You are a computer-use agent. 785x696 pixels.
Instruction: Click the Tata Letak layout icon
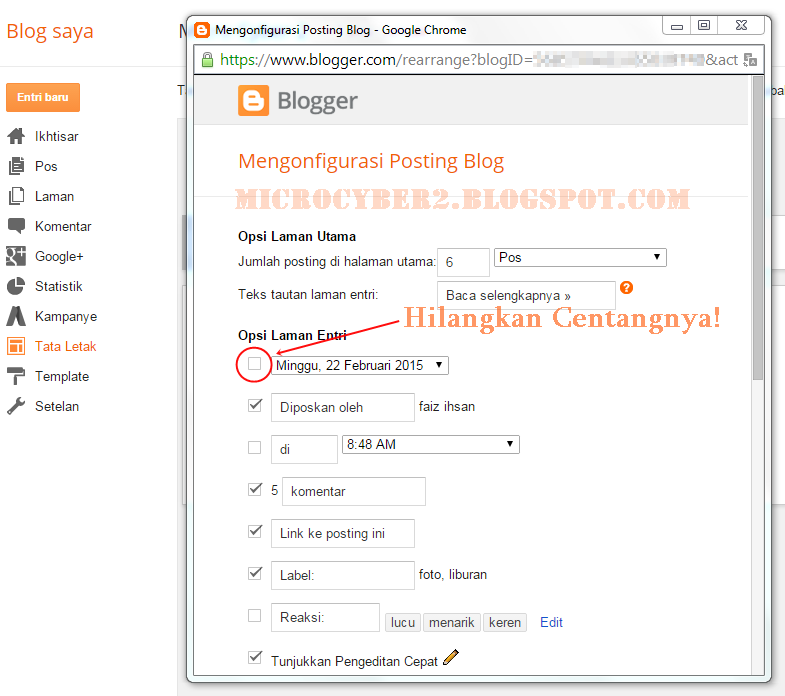pos(16,346)
